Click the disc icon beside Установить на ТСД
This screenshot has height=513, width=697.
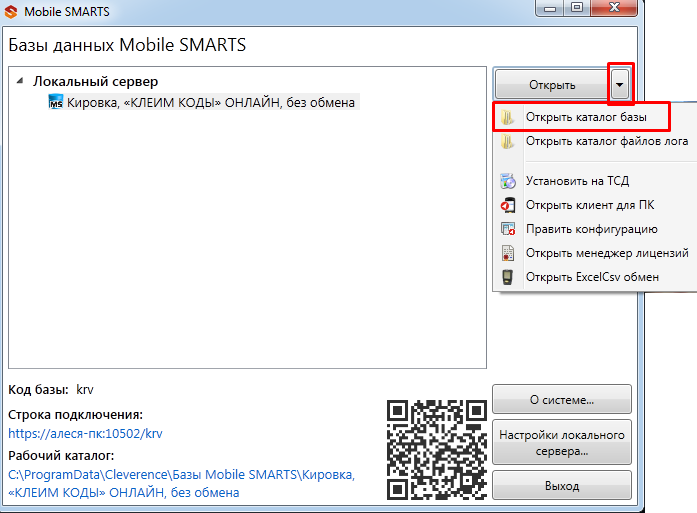508,181
